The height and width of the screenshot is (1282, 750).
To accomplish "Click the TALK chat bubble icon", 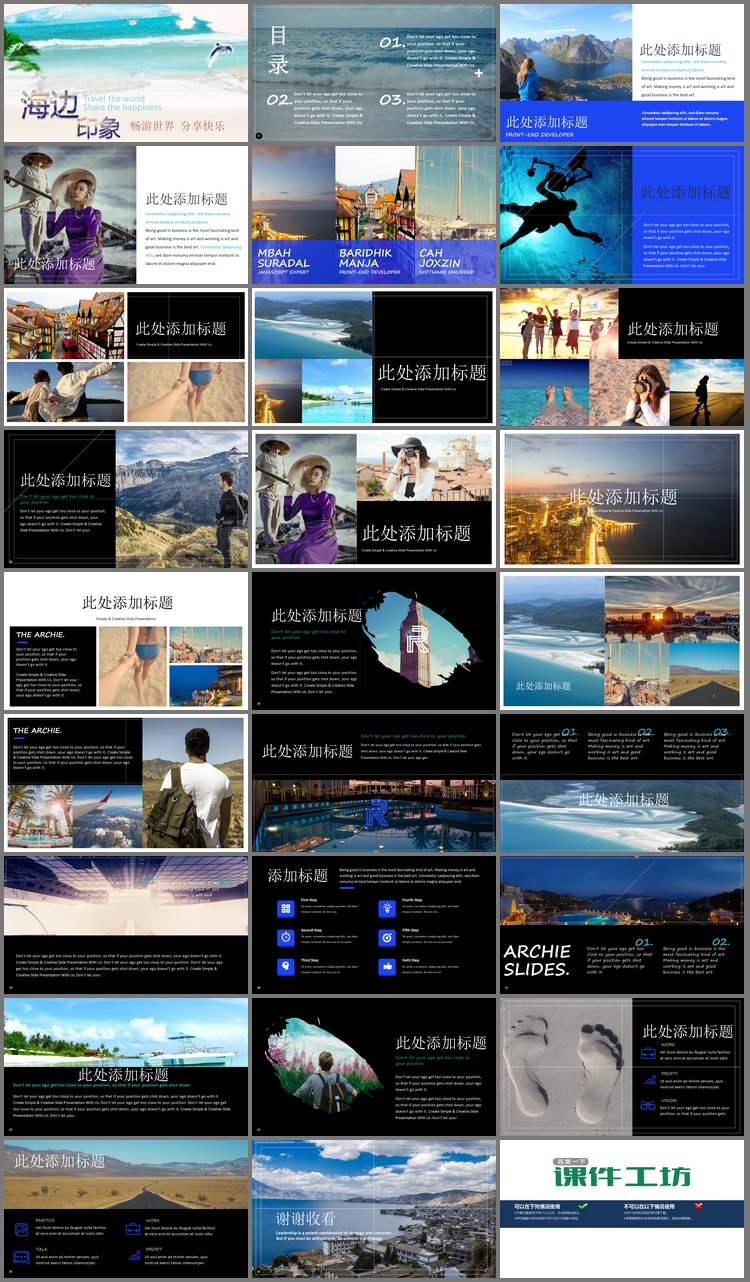I will click(x=22, y=1256).
